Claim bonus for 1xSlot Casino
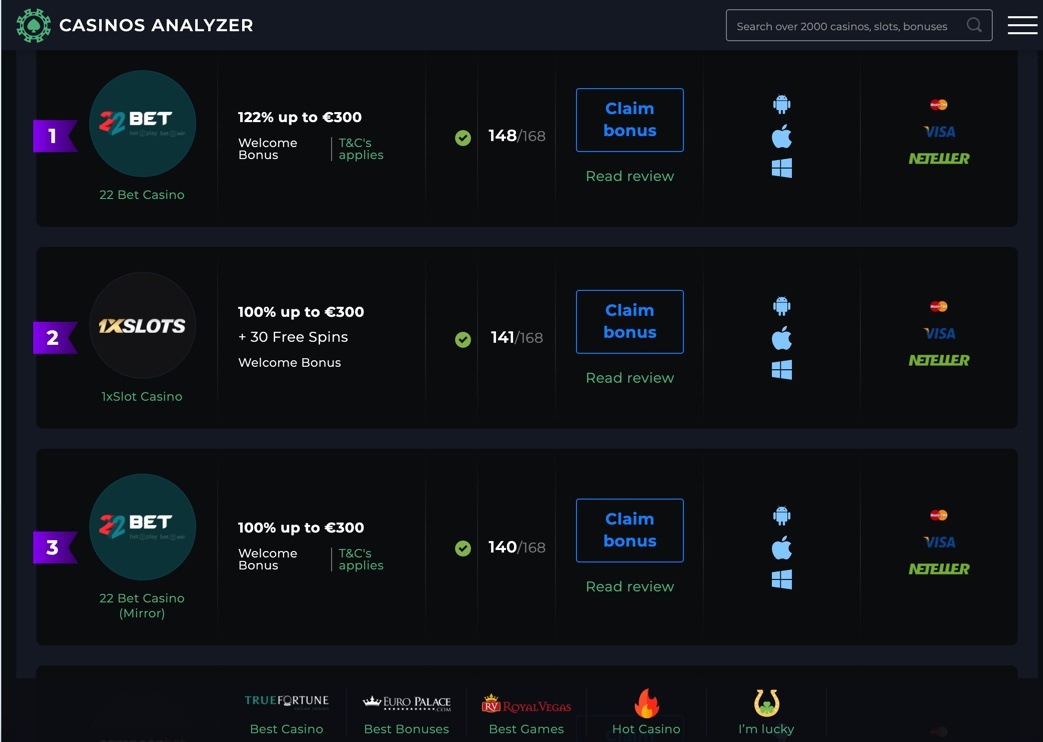Screen dimensions: 1043x742 coord(630,321)
